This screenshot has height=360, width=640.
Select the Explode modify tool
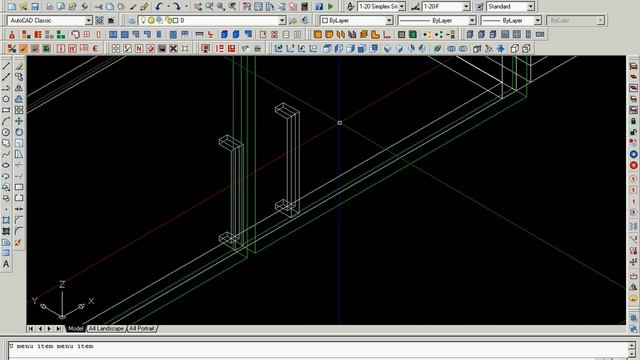(x=19, y=242)
